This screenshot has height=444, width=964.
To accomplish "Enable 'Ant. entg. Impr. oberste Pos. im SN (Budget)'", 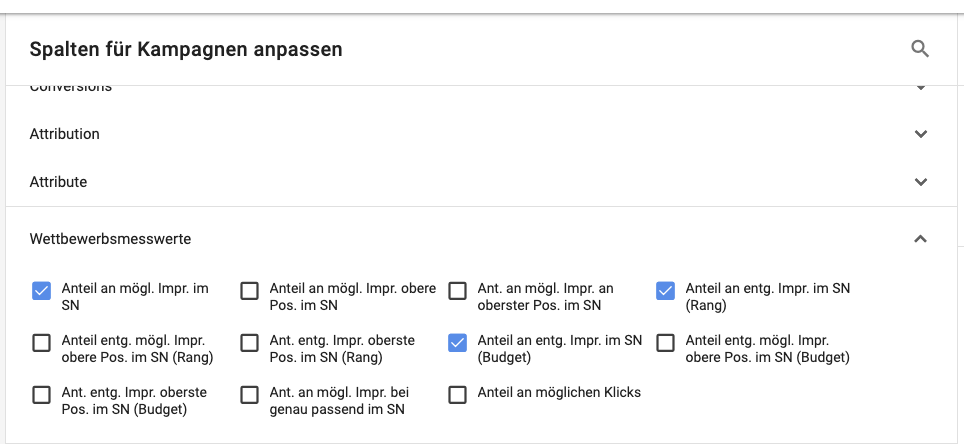I will [x=42, y=395].
